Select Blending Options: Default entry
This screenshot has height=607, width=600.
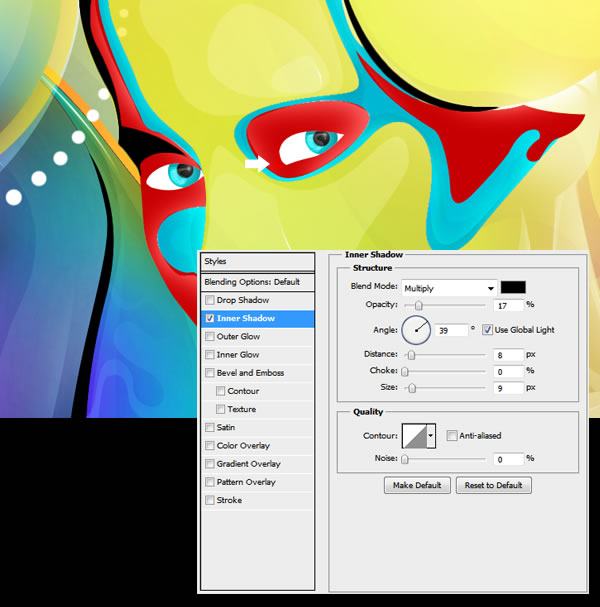257,282
